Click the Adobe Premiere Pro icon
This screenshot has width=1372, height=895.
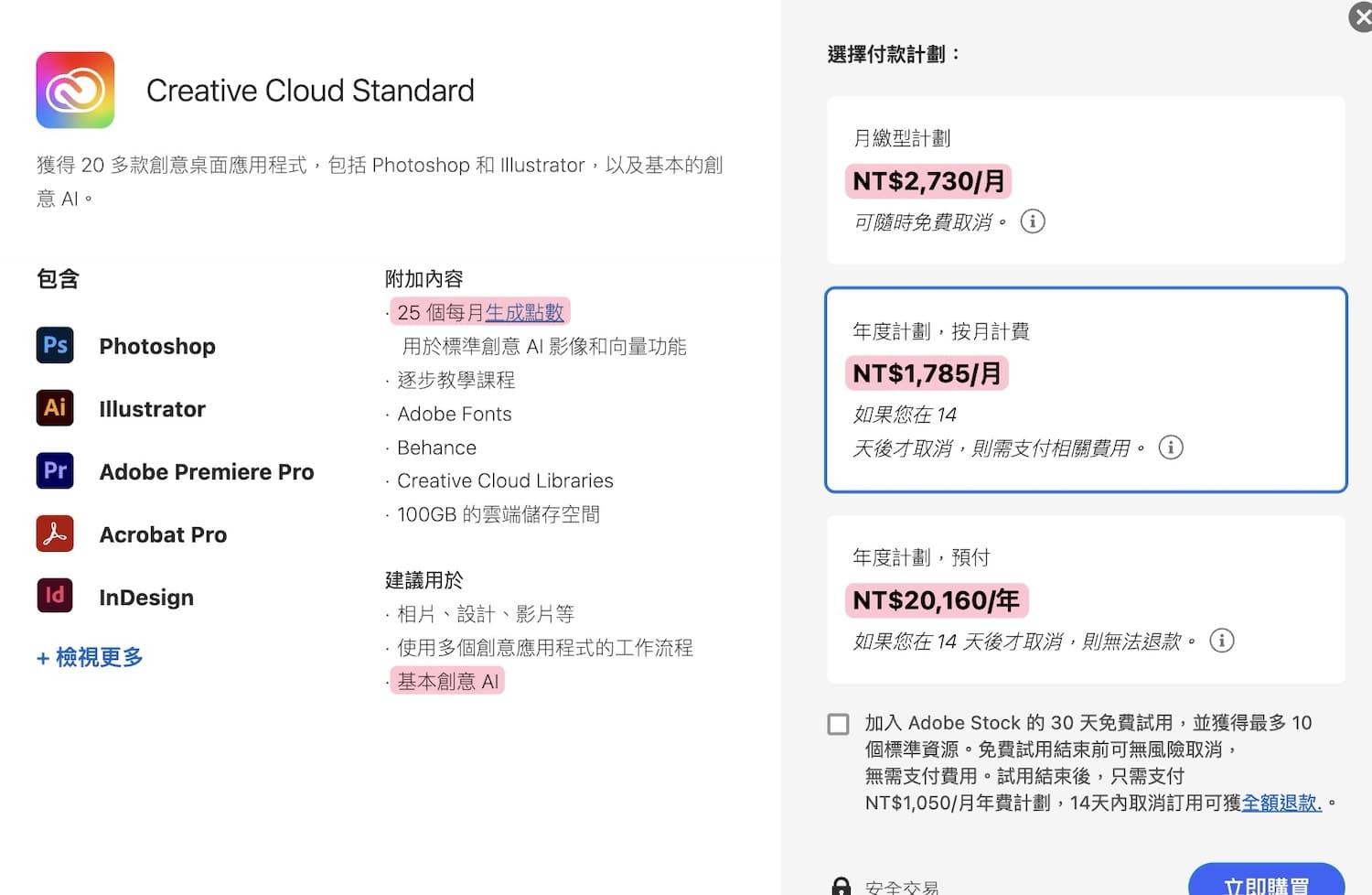coord(55,470)
